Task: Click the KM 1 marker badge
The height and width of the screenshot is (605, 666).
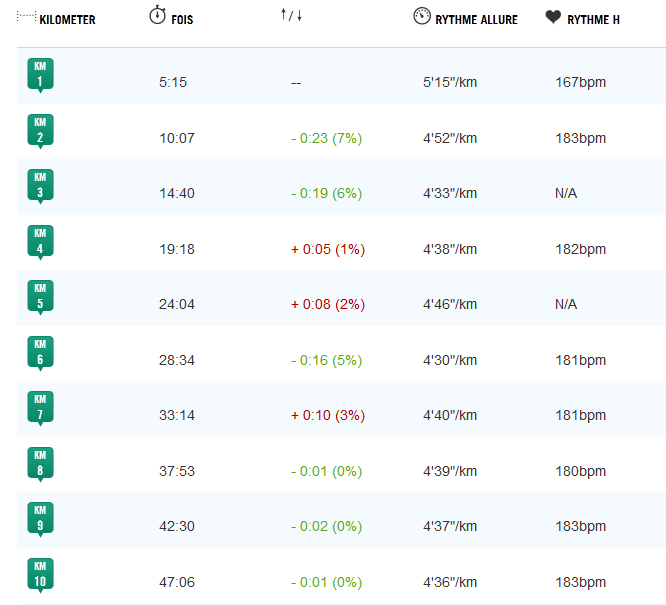Action: 40,75
